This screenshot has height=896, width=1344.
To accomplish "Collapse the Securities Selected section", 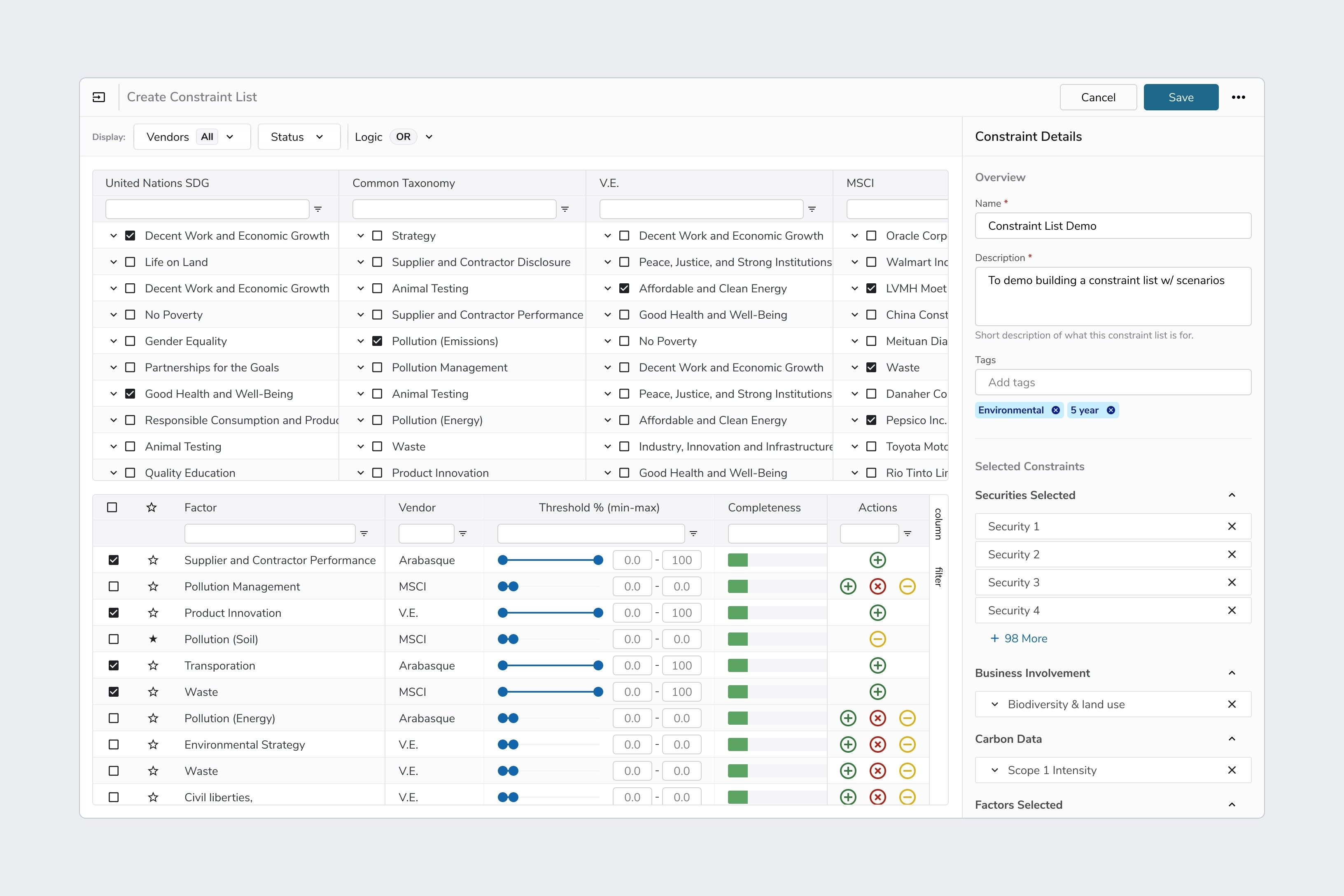I will coord(1232,495).
